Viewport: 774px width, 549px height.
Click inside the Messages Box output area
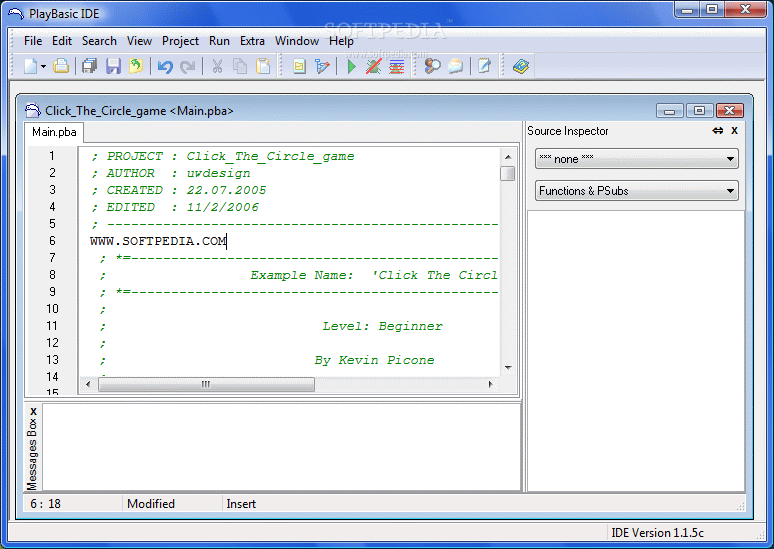(x=281, y=447)
